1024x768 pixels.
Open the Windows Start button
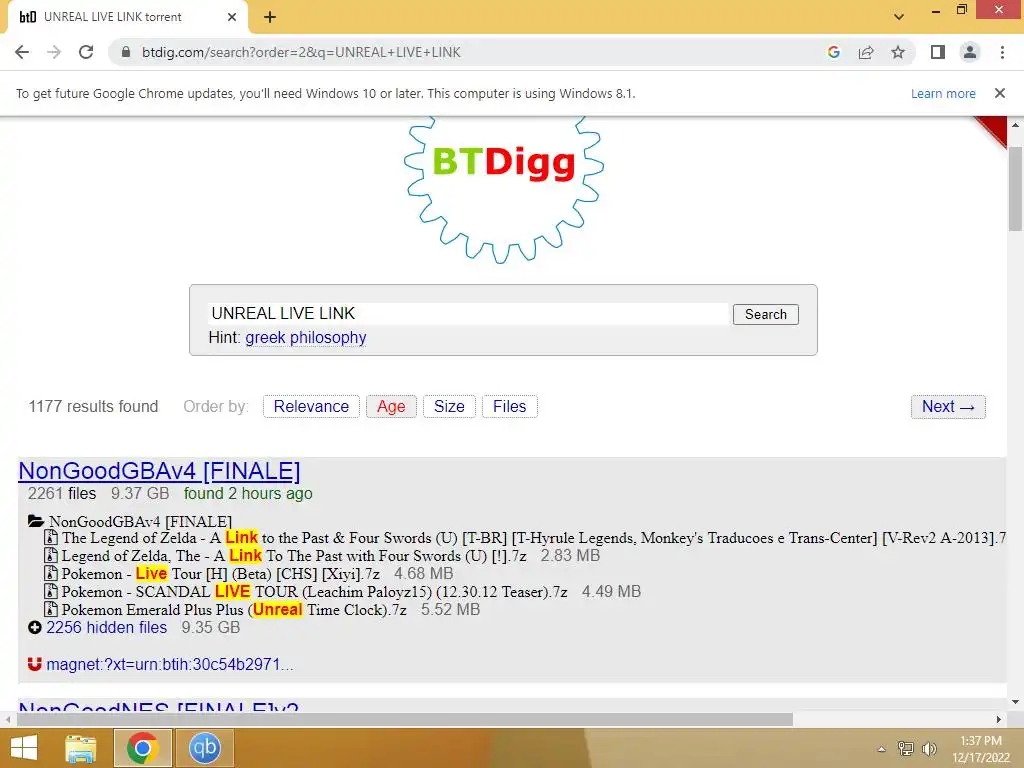(x=24, y=748)
